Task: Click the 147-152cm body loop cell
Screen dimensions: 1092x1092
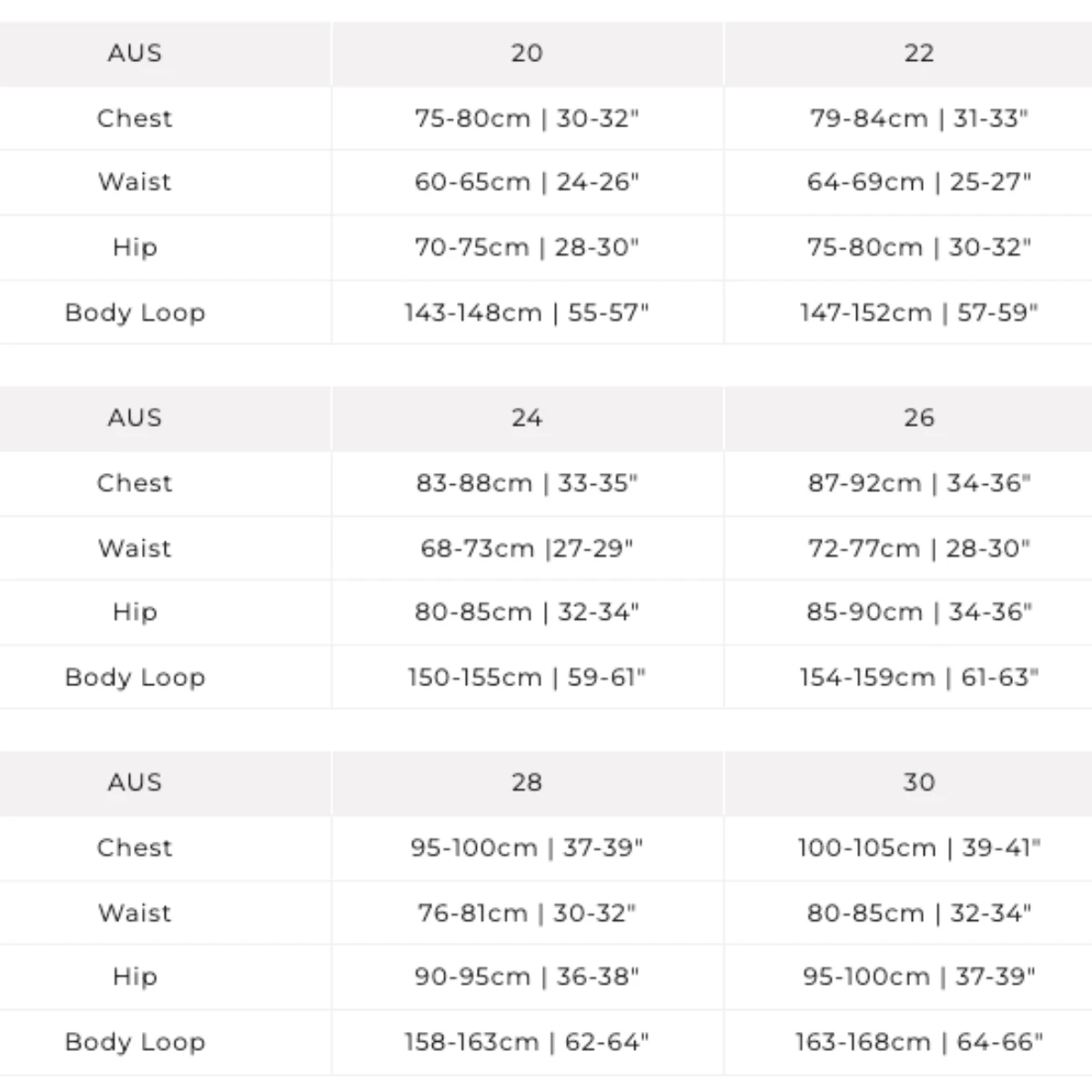Action: click(919, 313)
